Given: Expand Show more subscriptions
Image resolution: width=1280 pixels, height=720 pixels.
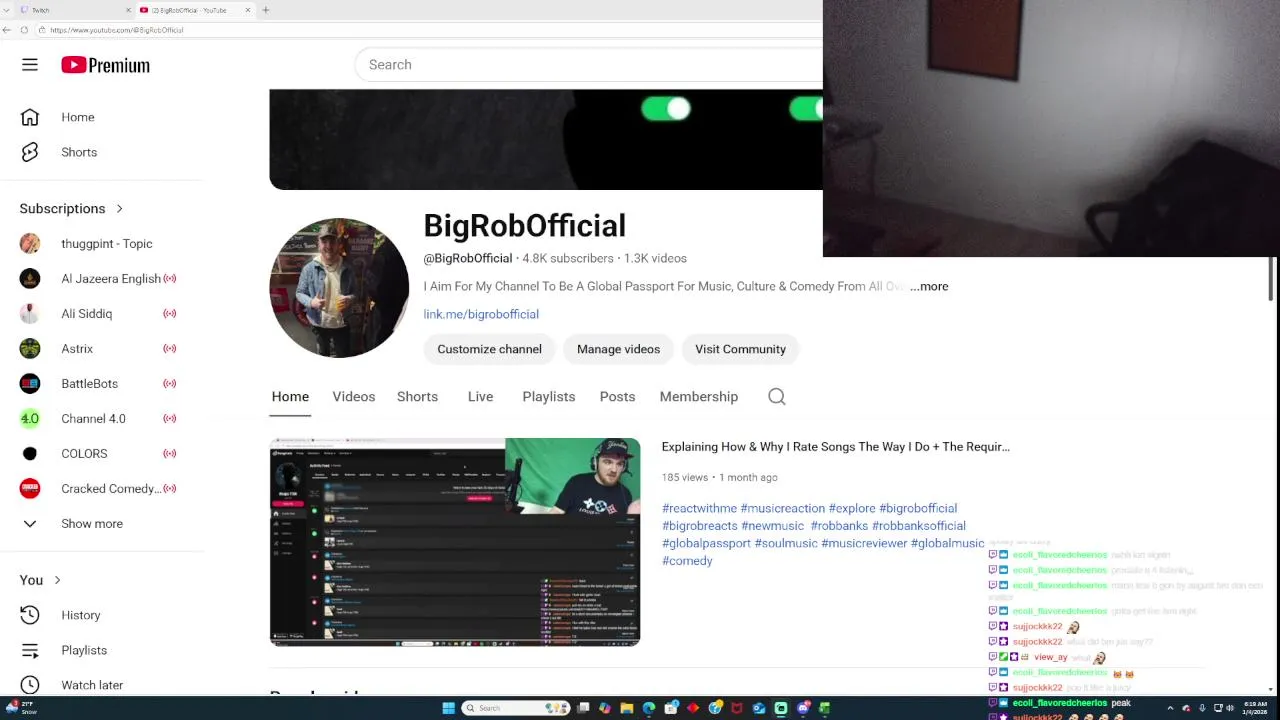Looking at the screenshot, I should 92,524.
